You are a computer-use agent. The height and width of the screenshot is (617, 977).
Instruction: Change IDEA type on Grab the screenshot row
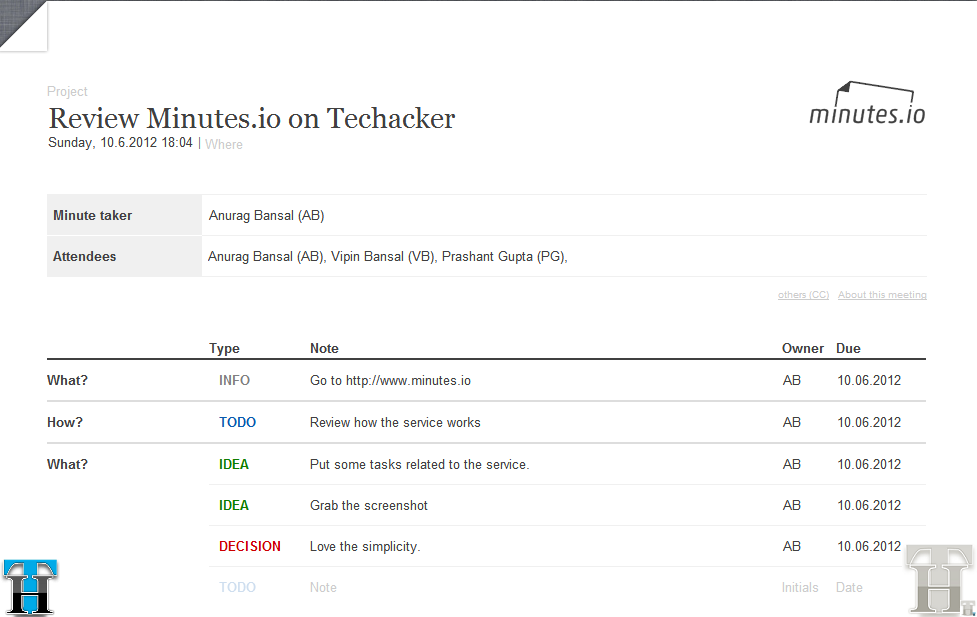coord(234,505)
